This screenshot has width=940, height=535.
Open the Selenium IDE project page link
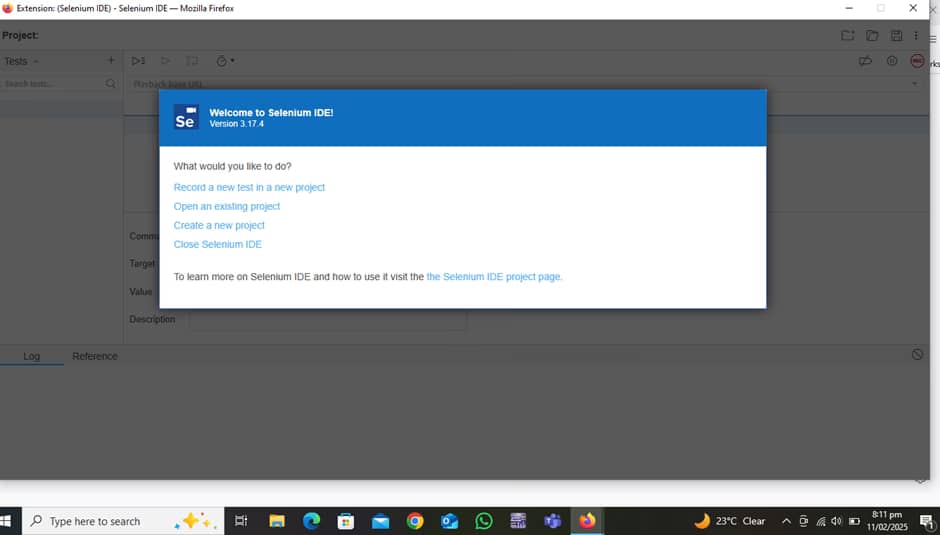494,276
